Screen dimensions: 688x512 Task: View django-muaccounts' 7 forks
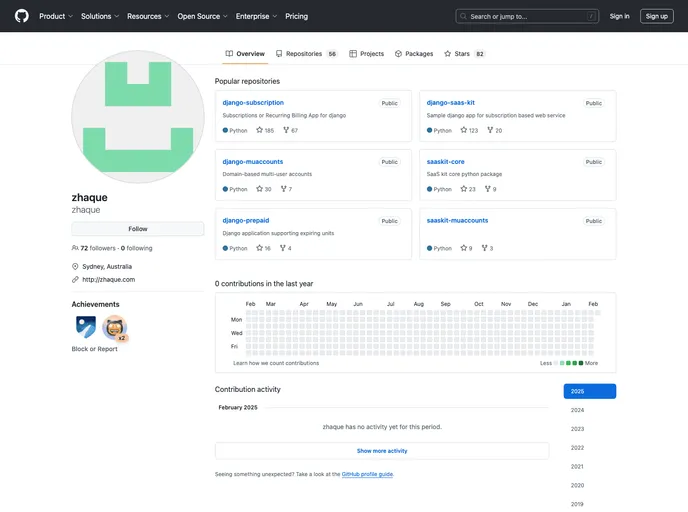[287, 189]
